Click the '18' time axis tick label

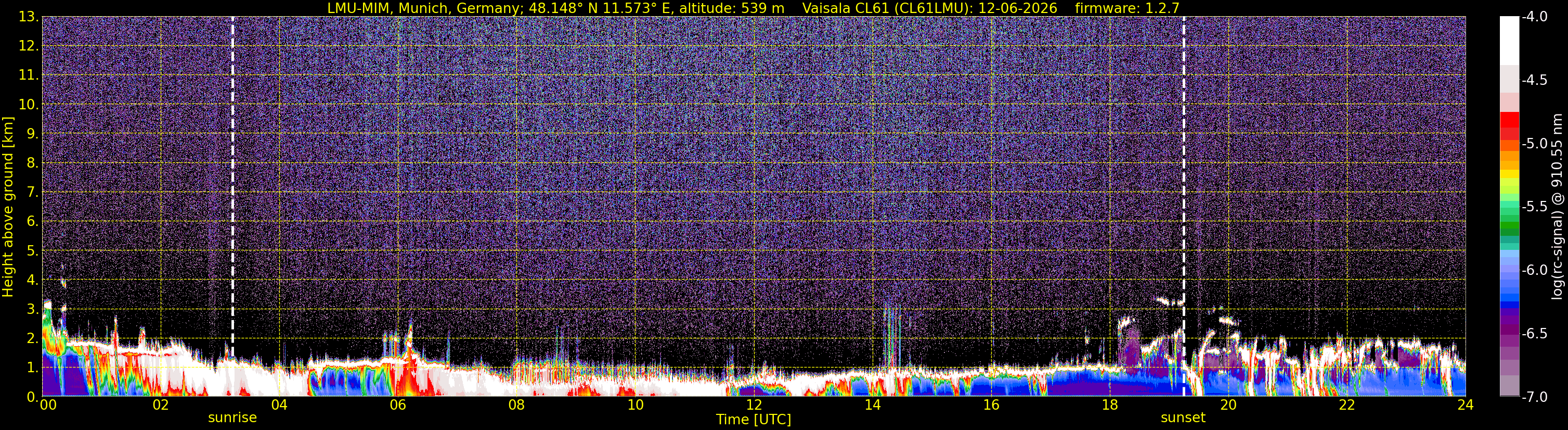pos(1110,405)
